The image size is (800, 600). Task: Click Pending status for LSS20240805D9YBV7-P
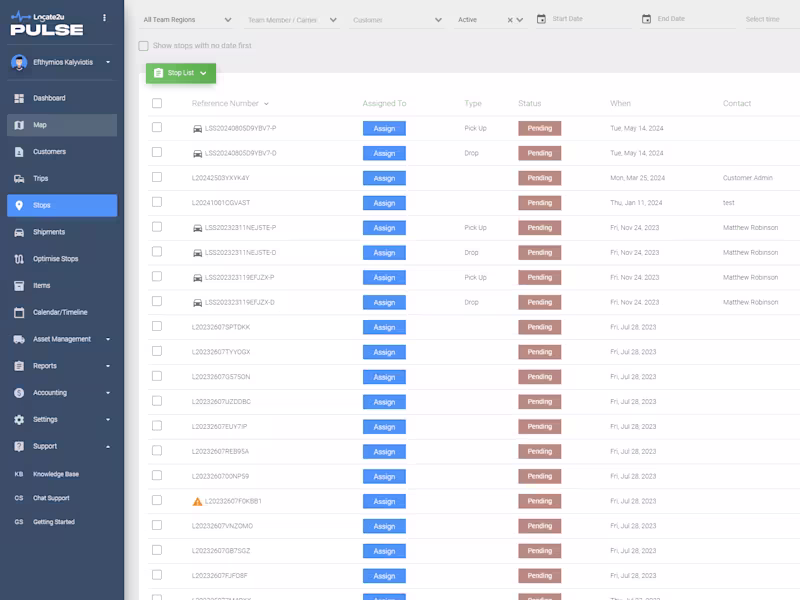pyautogui.click(x=540, y=128)
